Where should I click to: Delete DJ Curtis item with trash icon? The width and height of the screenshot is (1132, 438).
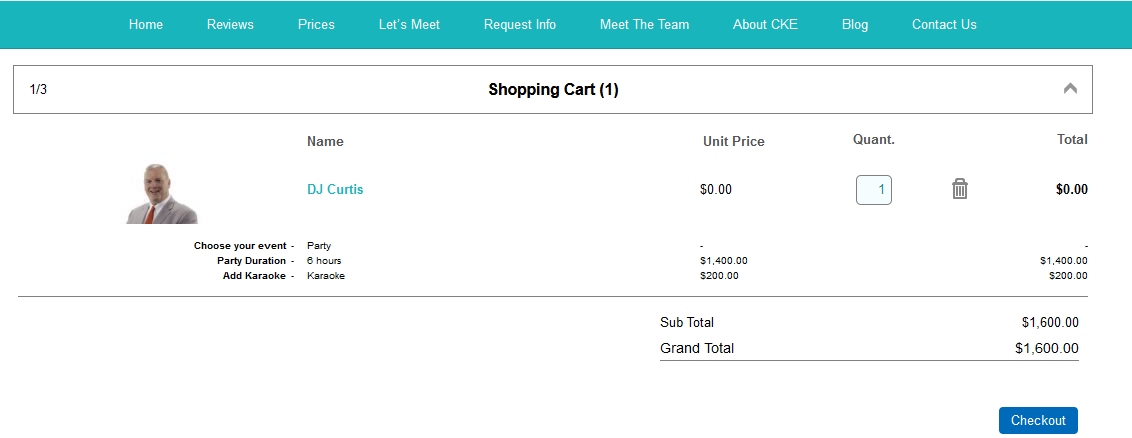coord(960,188)
